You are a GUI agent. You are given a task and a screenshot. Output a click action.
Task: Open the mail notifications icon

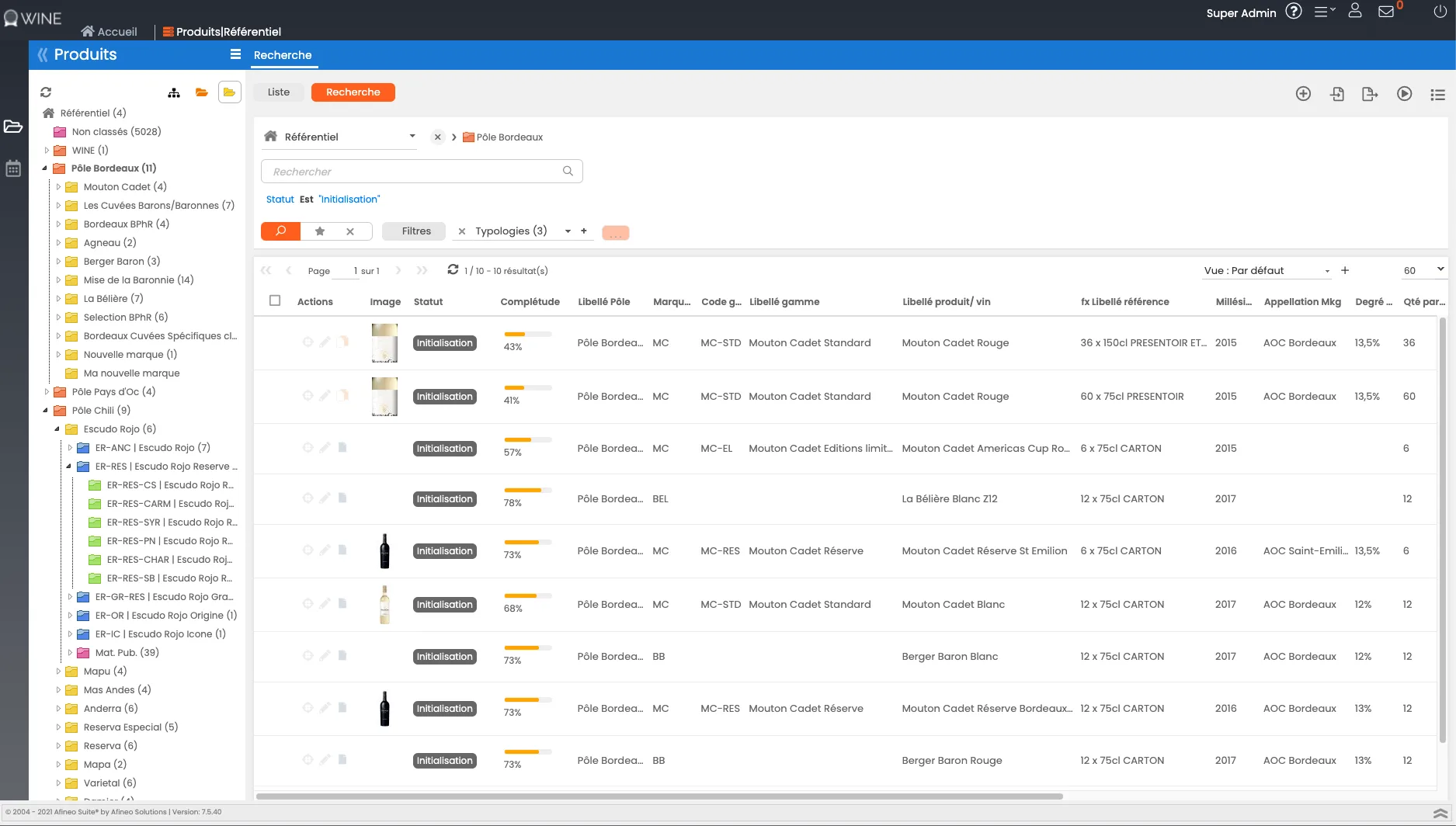[x=1386, y=12]
